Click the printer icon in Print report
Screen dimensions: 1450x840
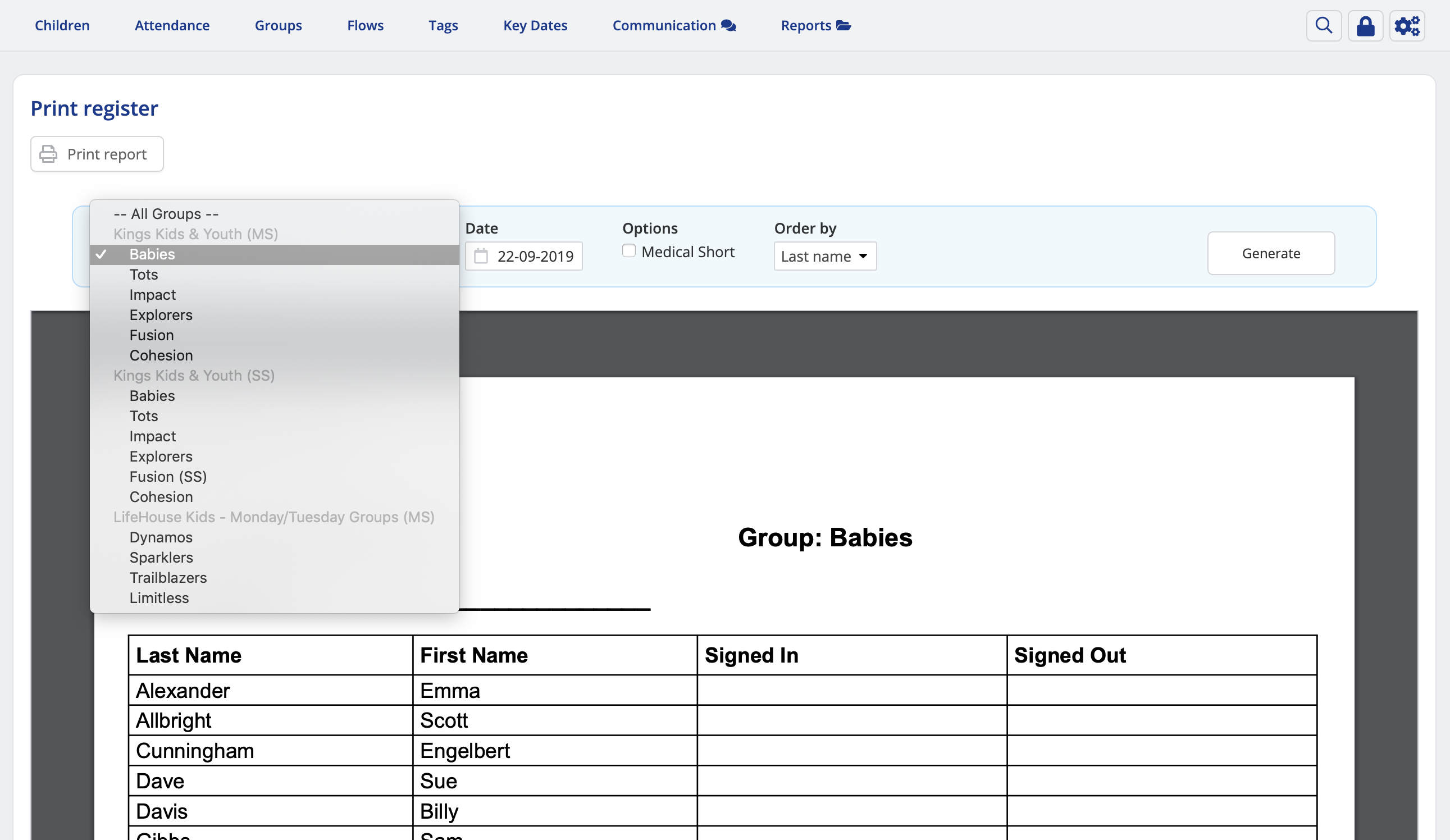click(x=48, y=154)
